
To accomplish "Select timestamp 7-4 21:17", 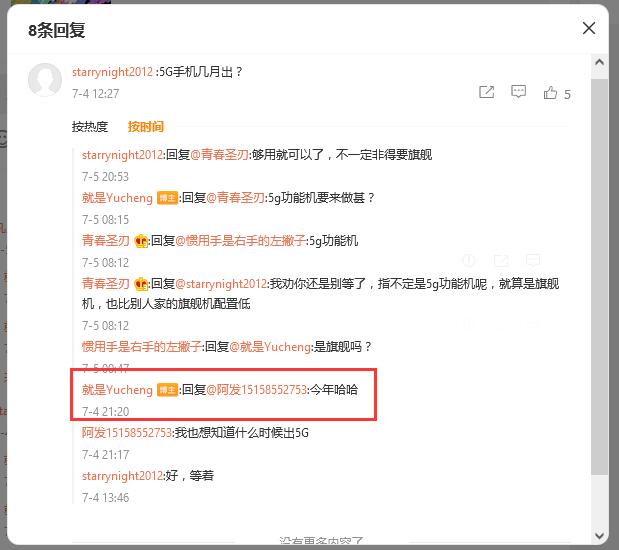I will pos(105,455).
